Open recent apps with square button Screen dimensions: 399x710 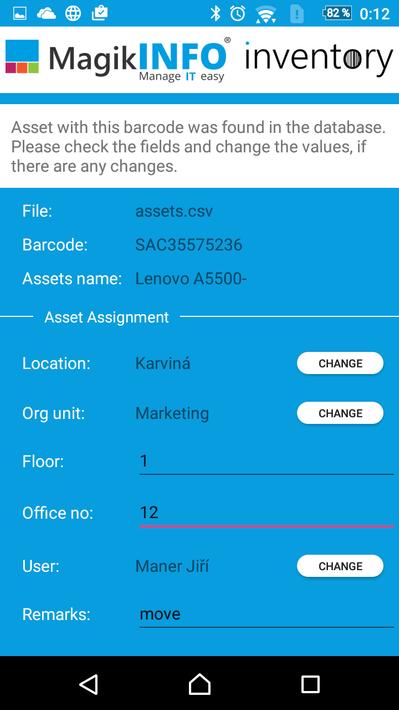pyautogui.click(x=310, y=684)
